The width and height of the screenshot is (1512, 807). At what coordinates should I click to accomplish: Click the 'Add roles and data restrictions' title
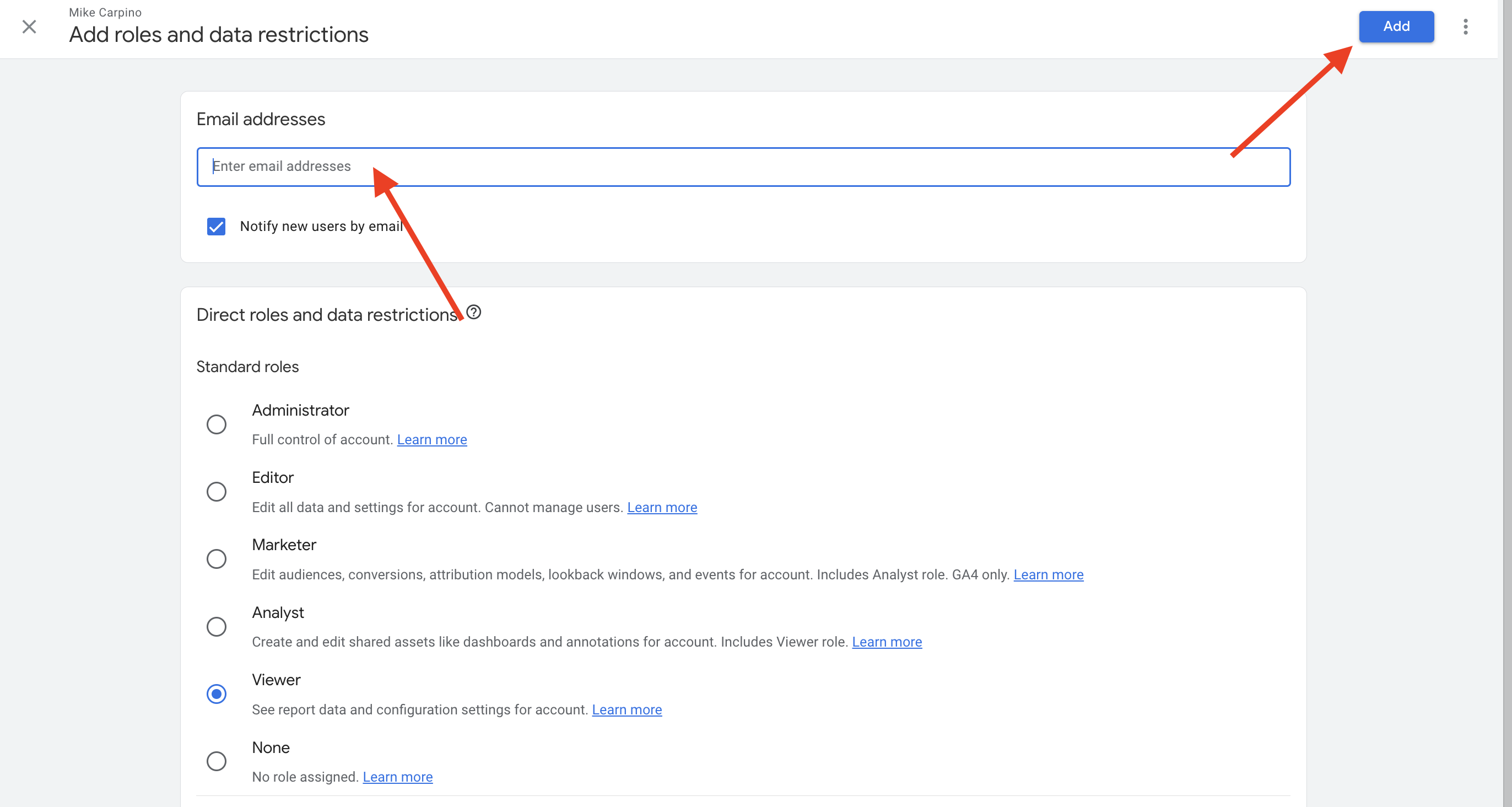pos(218,35)
